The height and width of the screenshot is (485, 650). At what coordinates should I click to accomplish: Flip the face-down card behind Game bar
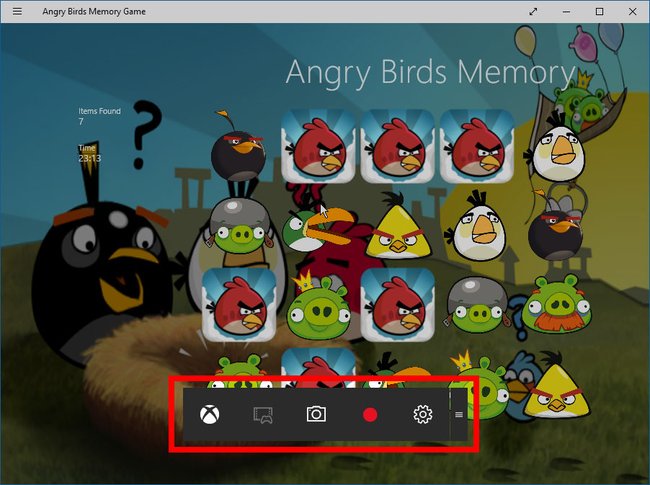click(318, 368)
